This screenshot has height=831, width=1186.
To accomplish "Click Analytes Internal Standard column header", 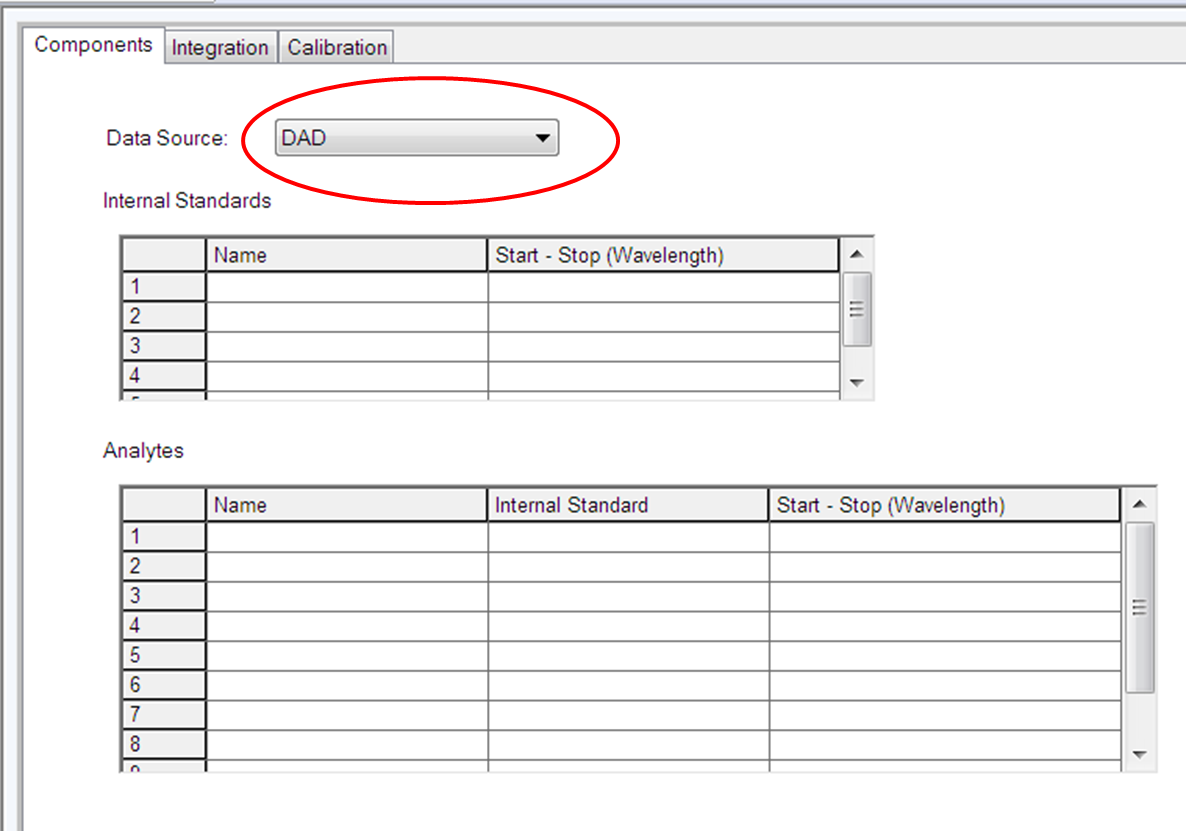I will [628, 506].
